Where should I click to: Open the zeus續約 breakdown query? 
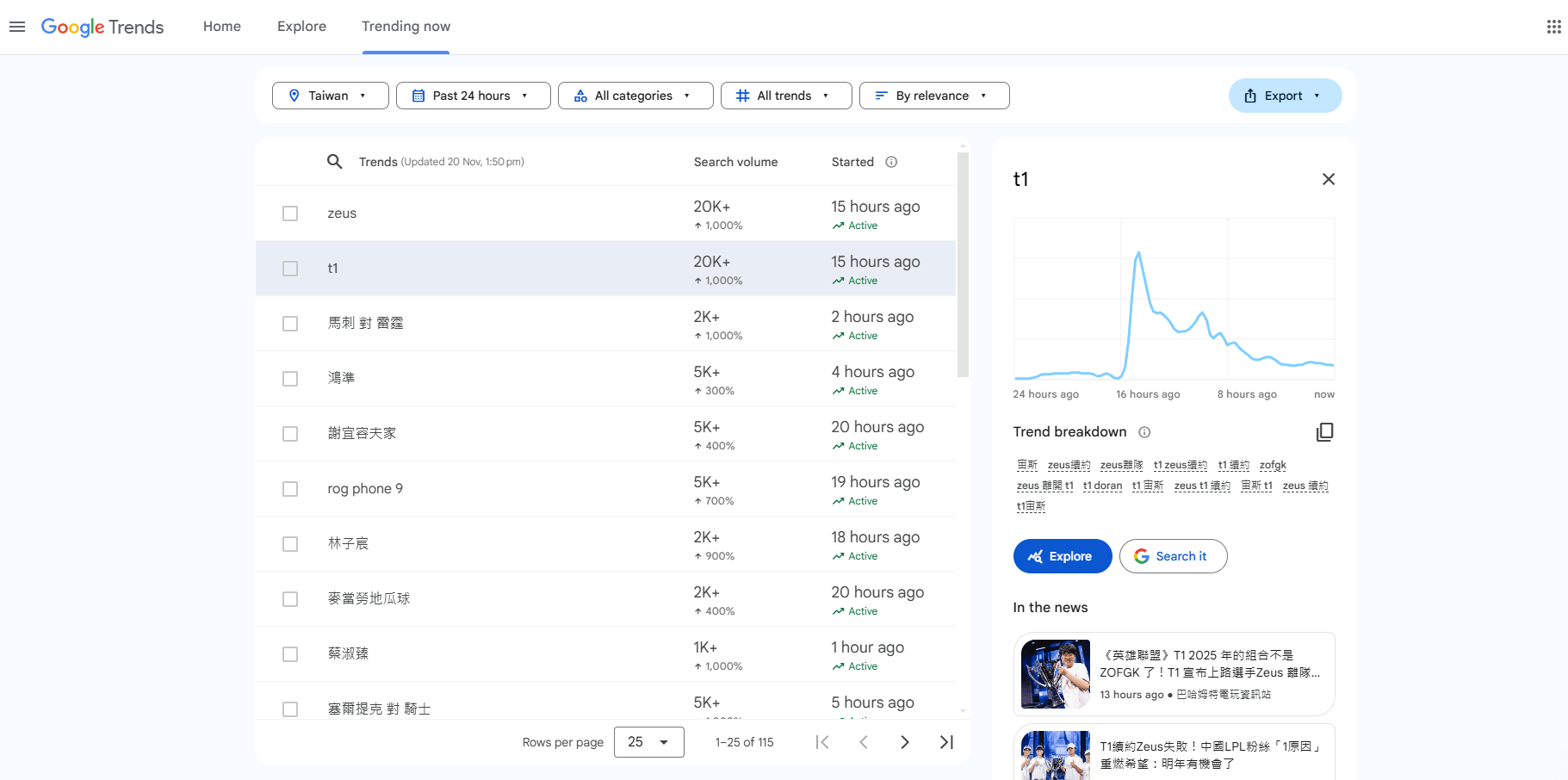(x=1069, y=465)
